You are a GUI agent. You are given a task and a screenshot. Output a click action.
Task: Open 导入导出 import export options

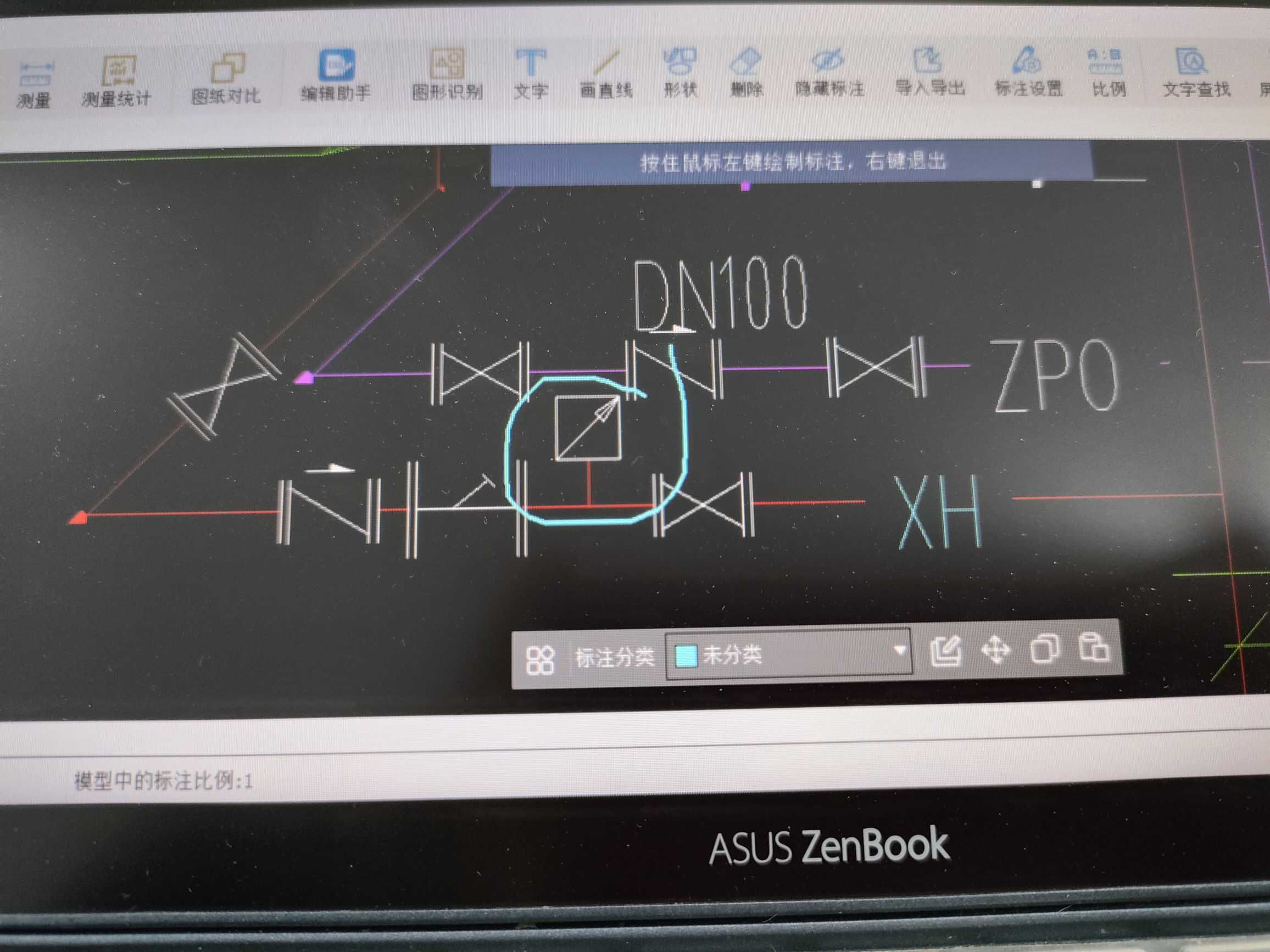929,71
